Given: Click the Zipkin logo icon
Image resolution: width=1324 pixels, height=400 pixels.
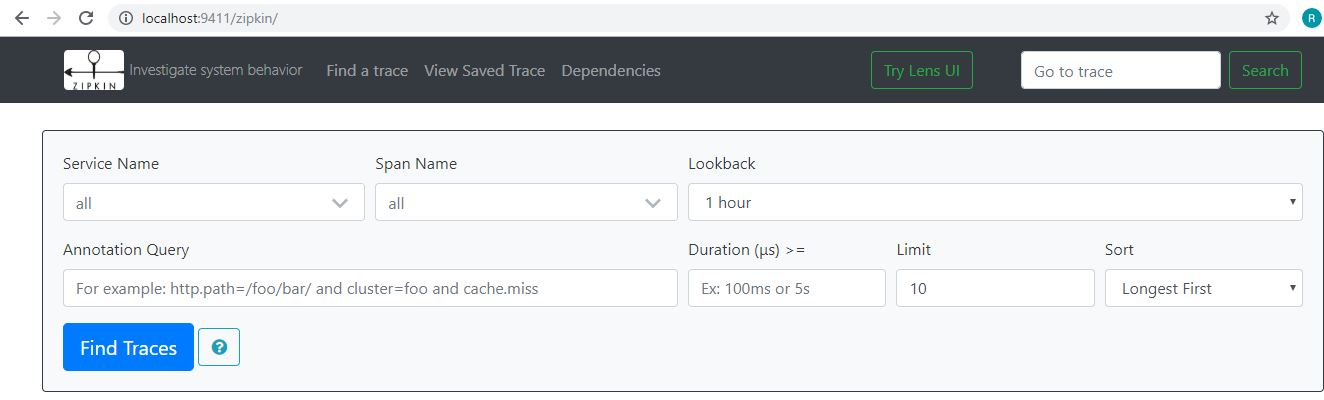Looking at the screenshot, I should coord(94,70).
